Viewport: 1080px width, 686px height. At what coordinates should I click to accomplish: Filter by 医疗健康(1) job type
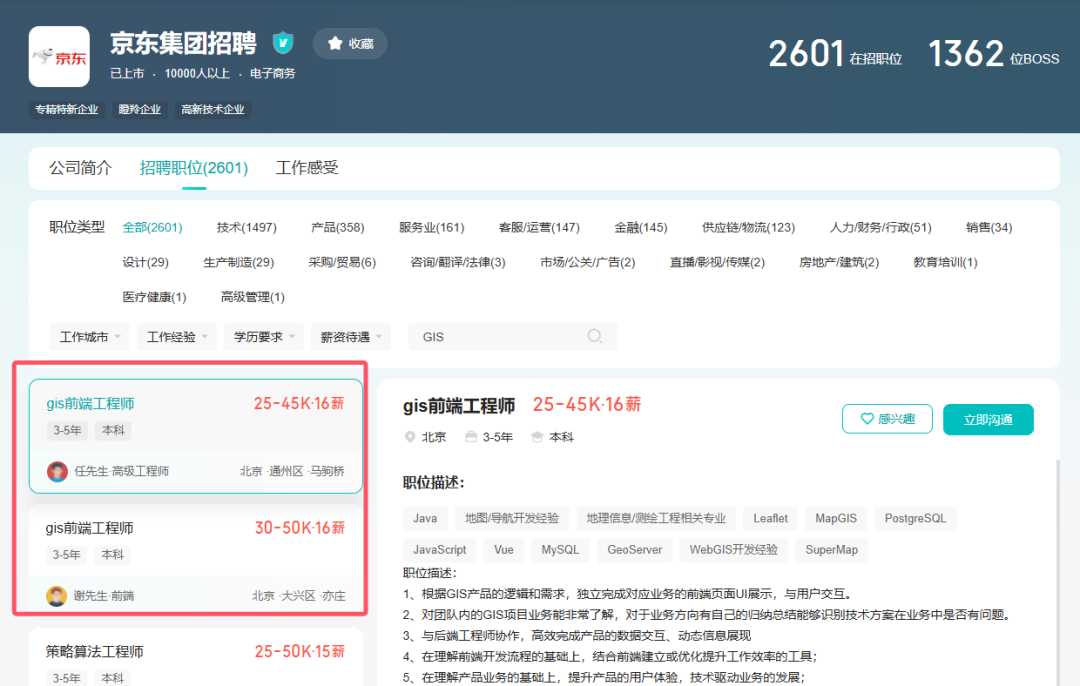154,297
